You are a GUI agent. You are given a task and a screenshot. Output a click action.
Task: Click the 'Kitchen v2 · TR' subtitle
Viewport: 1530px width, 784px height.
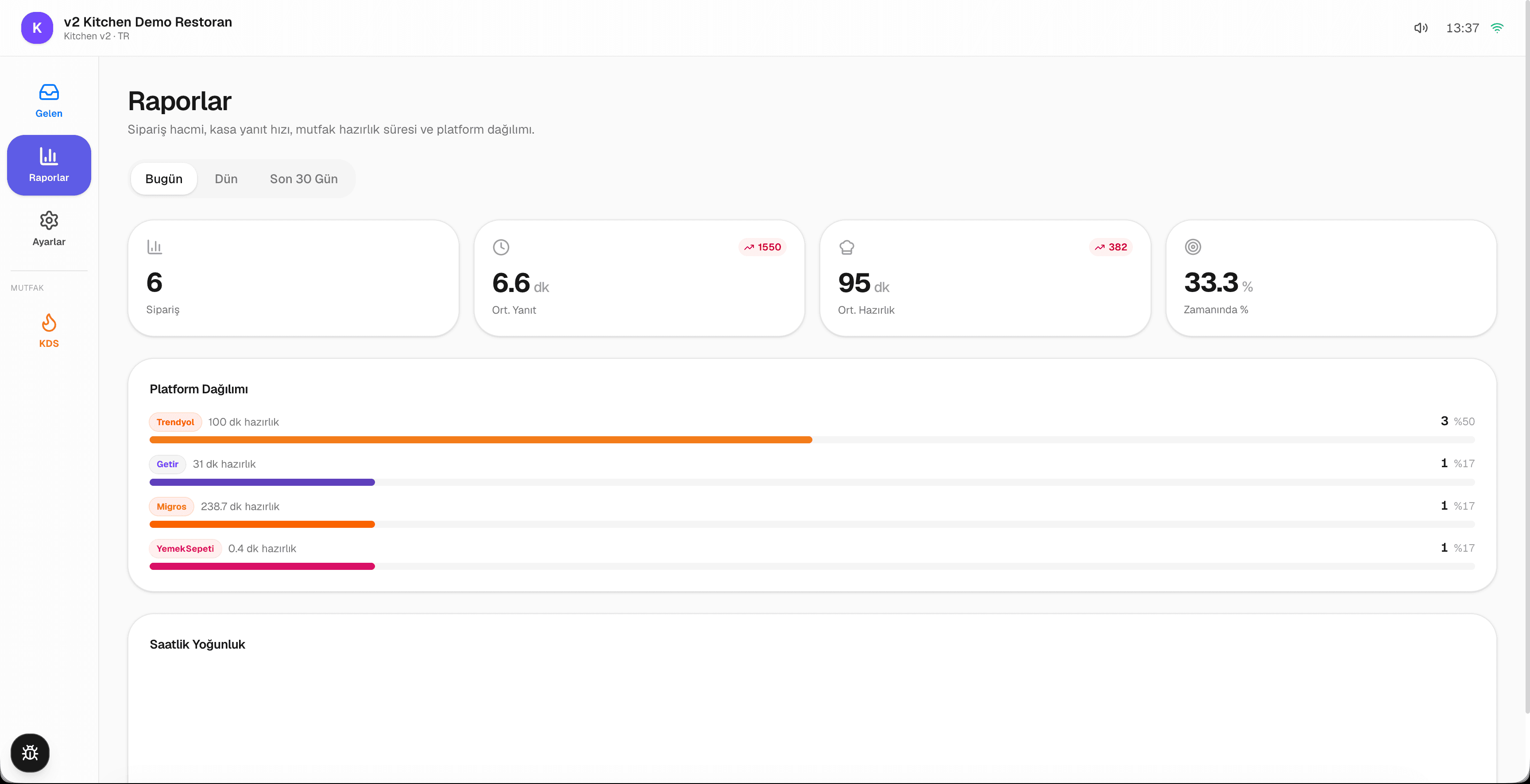[96, 36]
